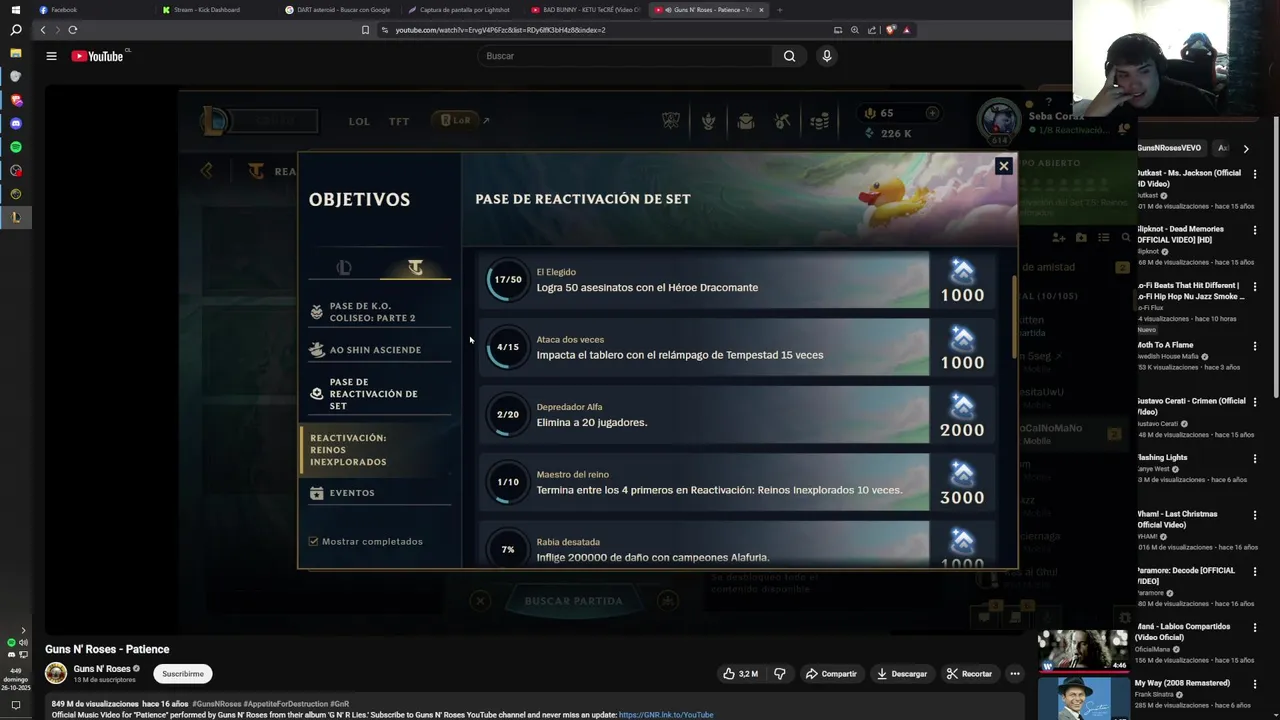Click the plus button next to 65 RP
The height and width of the screenshot is (720, 1280).
pyautogui.click(x=932, y=113)
